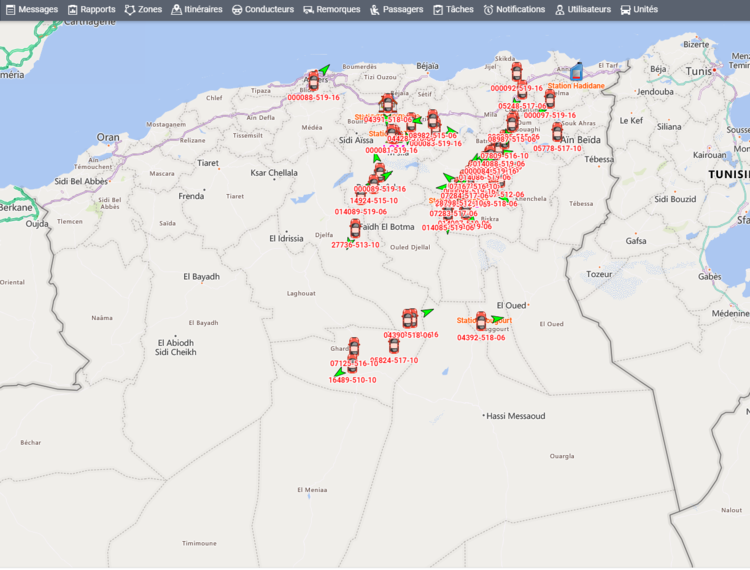Click the Station Hadidane fuel pump icon

576,71
